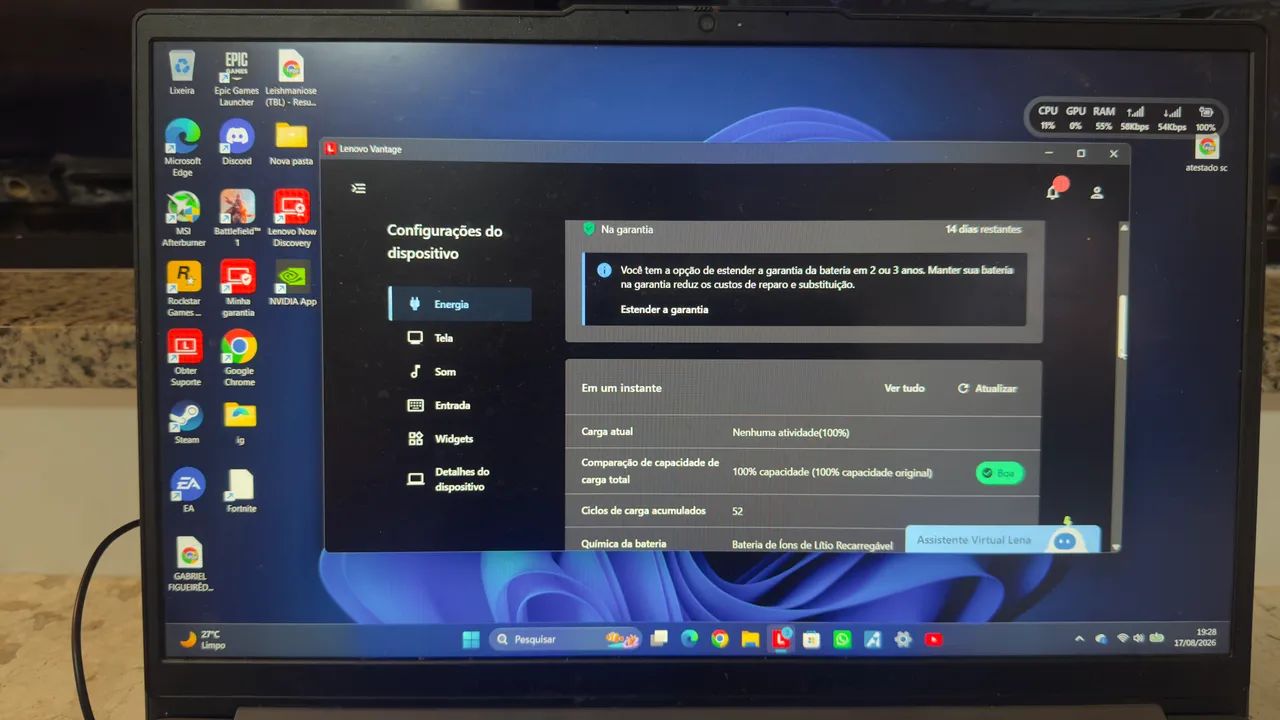Screen dimensions: 1280x720
Task: Open the Windows Start menu
Action: click(471, 639)
